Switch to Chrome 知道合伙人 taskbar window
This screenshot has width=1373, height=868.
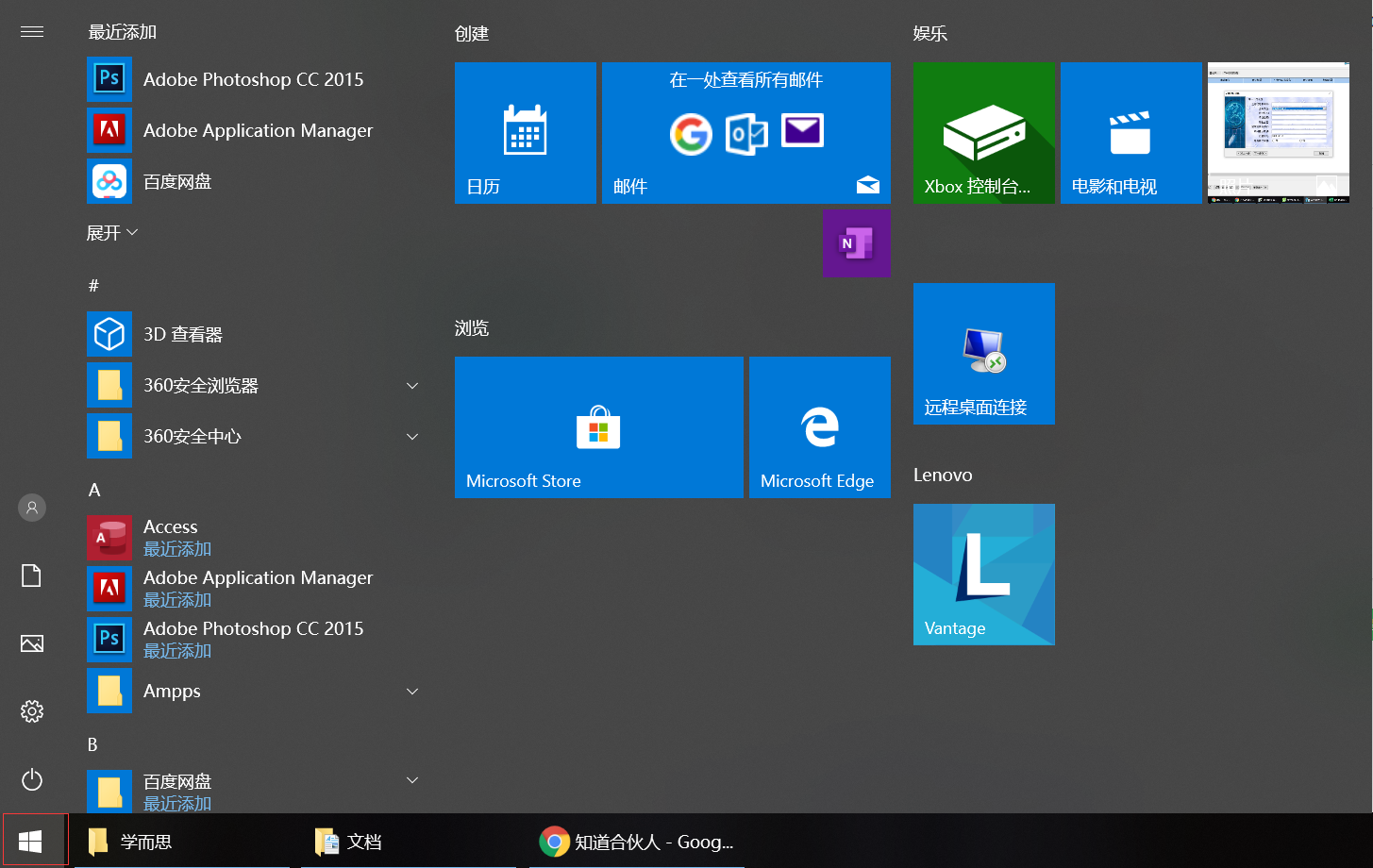tap(637, 841)
